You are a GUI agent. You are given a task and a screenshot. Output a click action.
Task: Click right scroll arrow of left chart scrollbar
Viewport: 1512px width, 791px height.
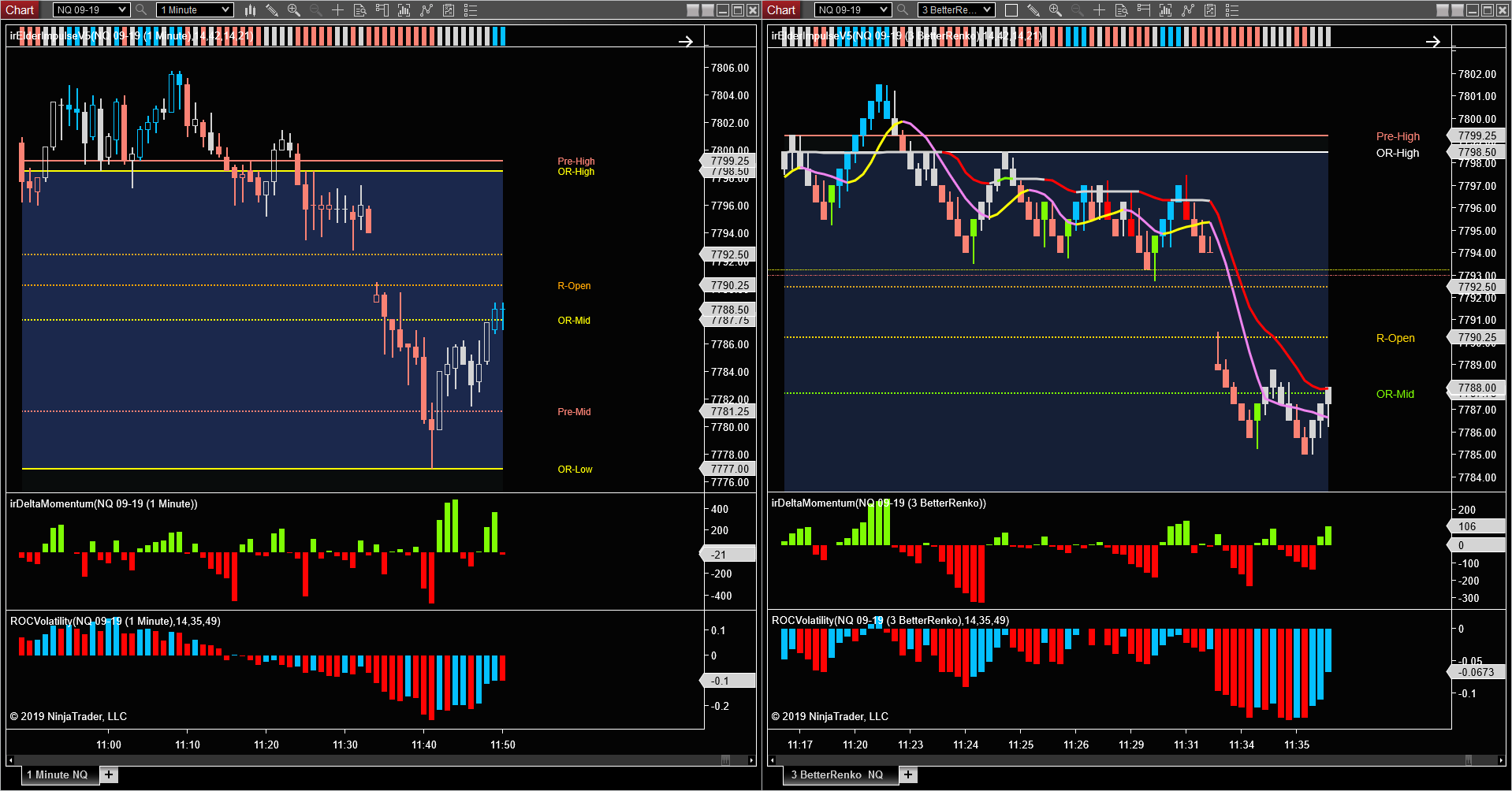[751, 760]
